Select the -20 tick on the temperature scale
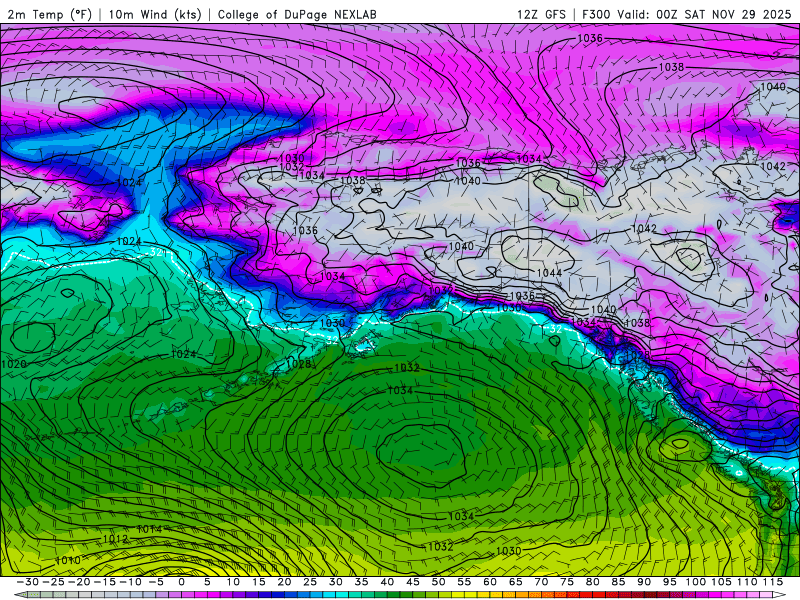This screenshot has height=600, width=800. pyautogui.click(x=79, y=582)
